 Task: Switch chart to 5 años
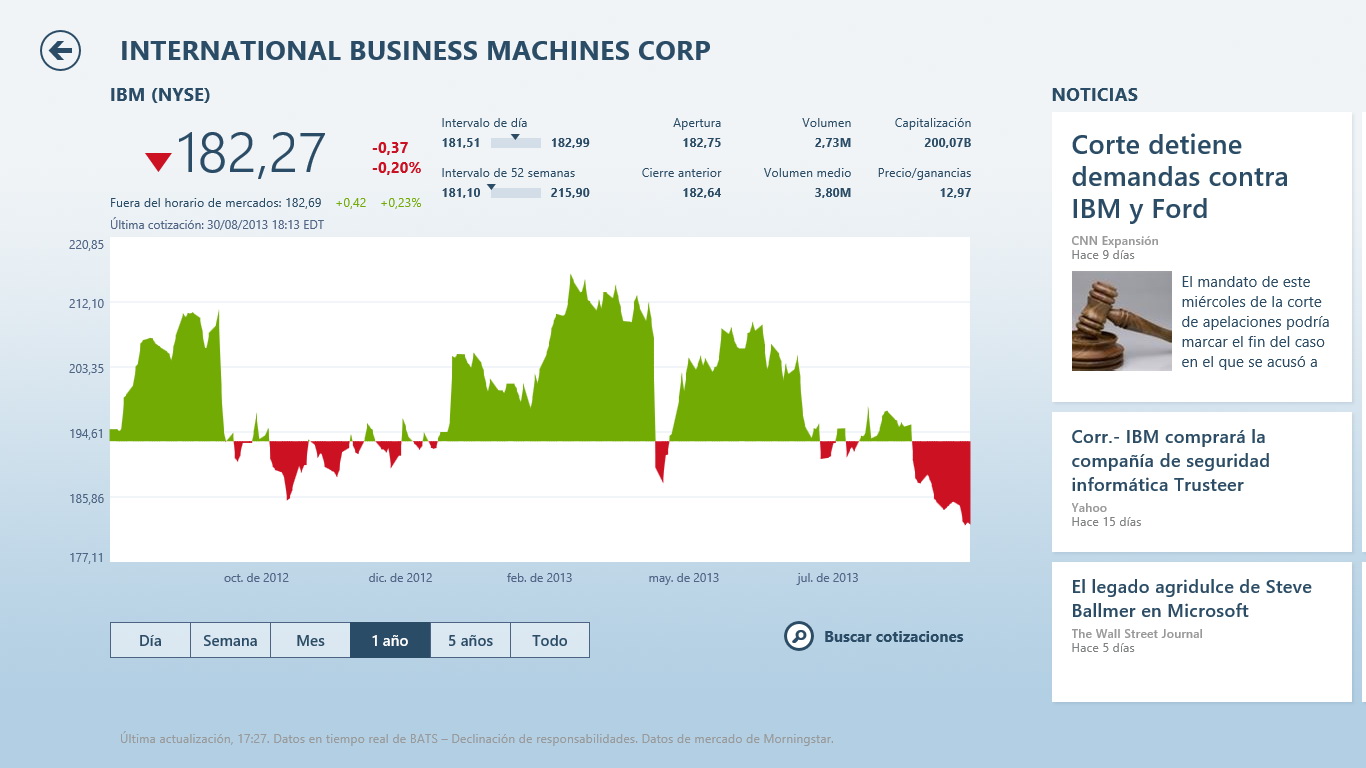(x=470, y=640)
